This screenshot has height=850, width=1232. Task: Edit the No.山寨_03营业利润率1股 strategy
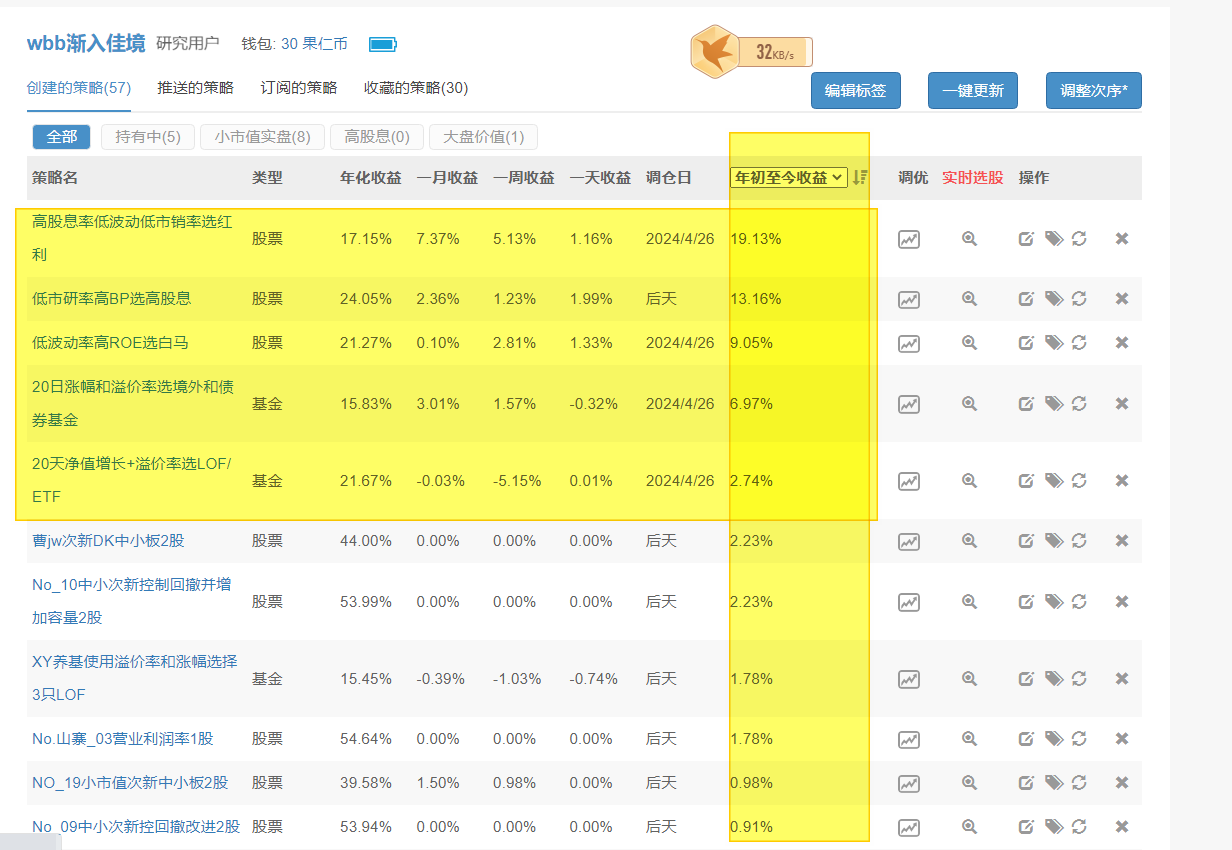coord(1026,739)
